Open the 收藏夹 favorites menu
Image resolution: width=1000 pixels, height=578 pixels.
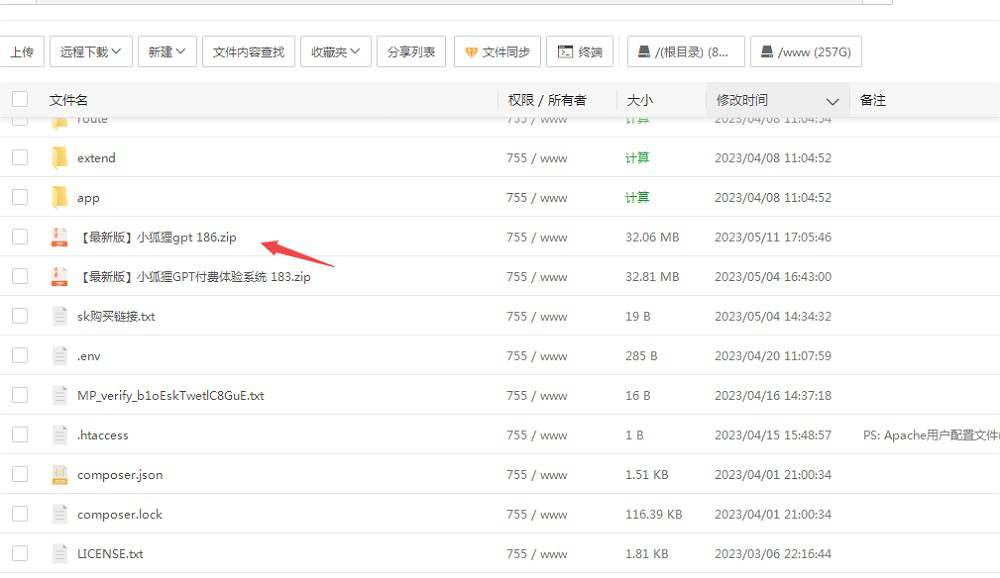pyautogui.click(x=335, y=51)
